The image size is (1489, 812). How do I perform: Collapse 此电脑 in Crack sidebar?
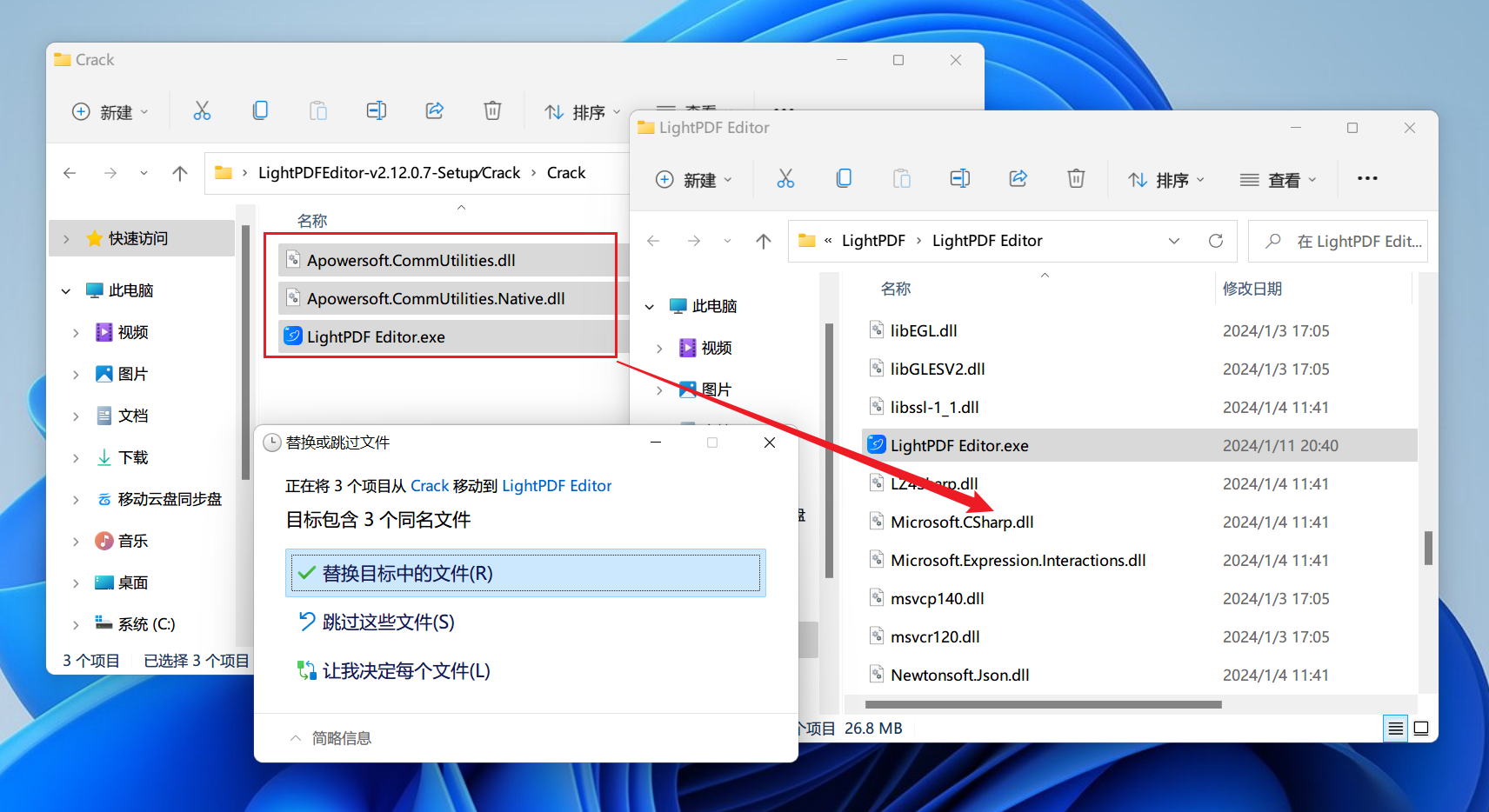tap(66, 290)
